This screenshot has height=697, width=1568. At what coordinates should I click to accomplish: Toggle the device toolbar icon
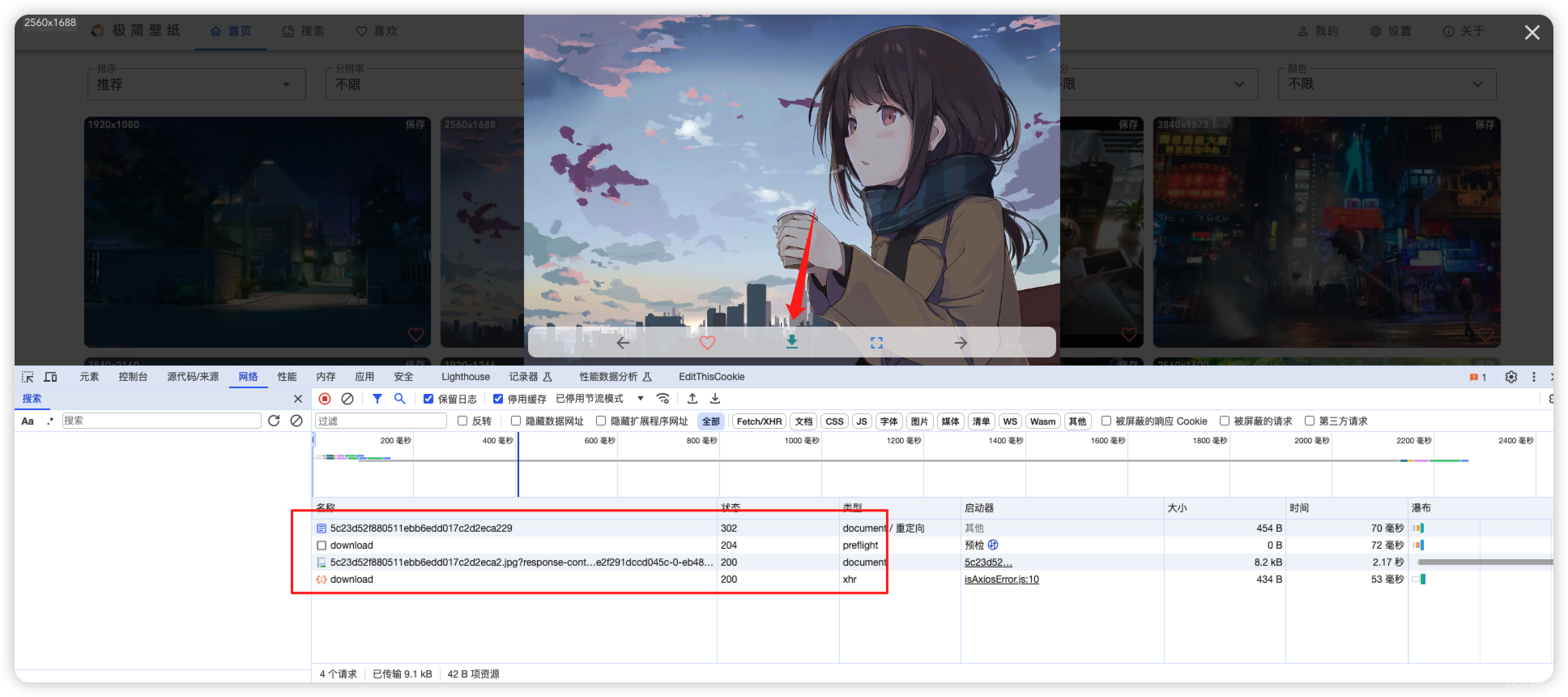click(x=50, y=377)
